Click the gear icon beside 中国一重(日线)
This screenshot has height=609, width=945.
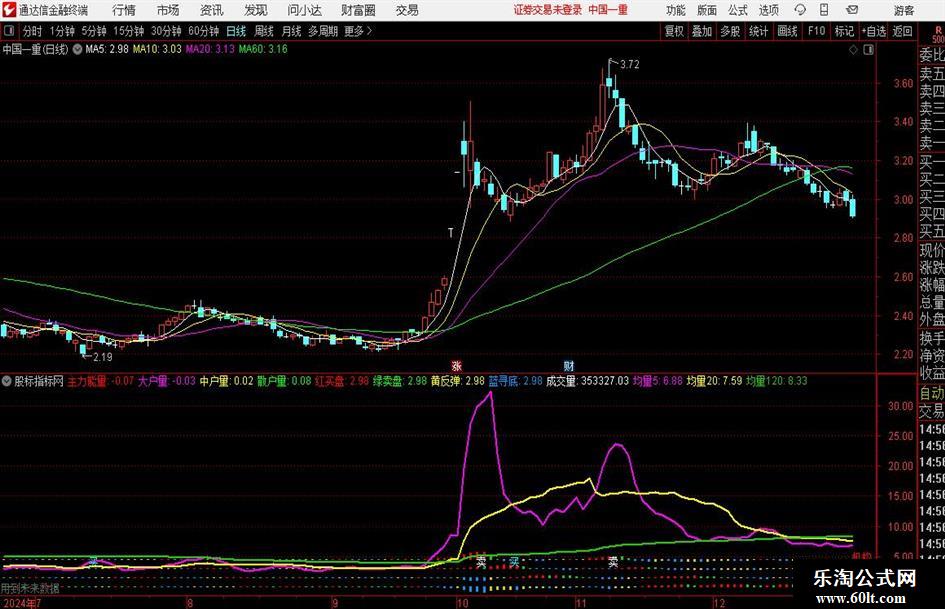tap(78, 49)
